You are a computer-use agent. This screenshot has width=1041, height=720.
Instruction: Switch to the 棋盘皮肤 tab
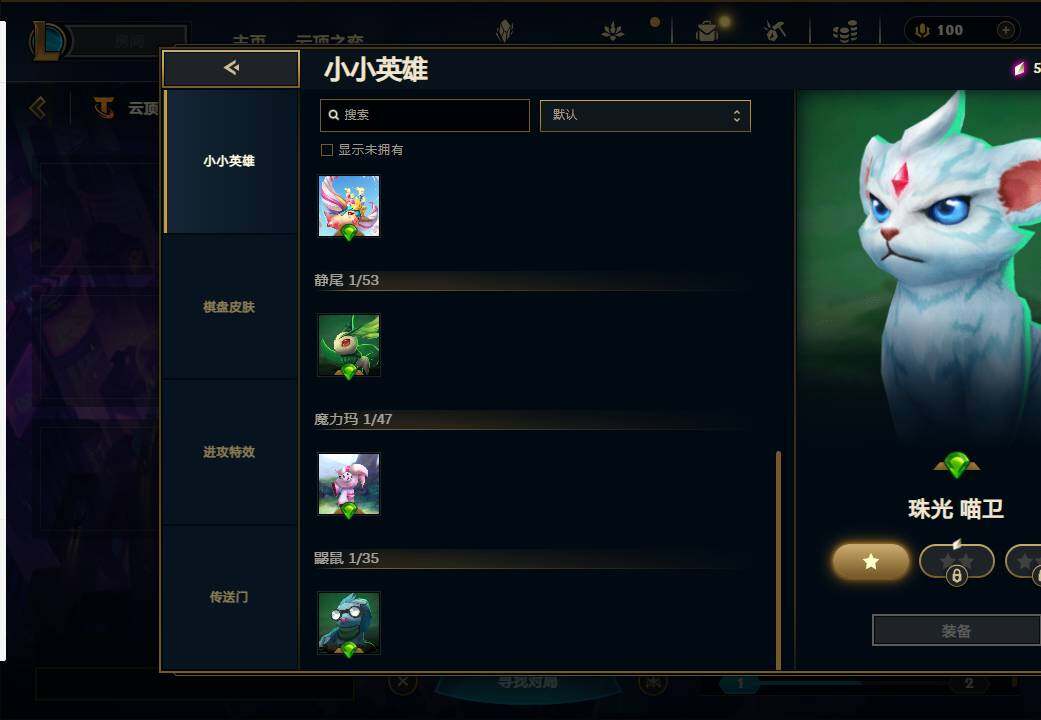[229, 307]
